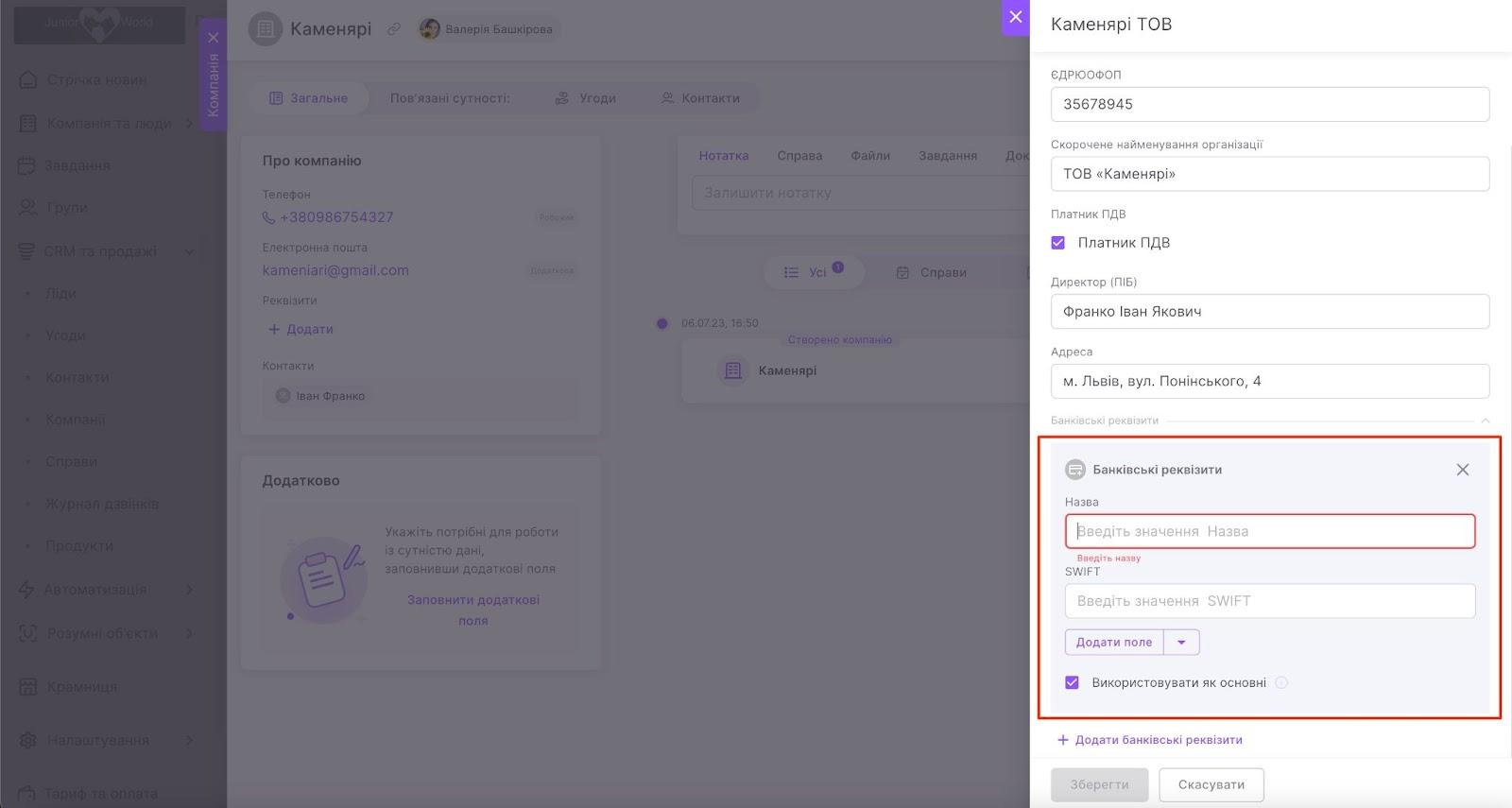Image resolution: width=1512 pixels, height=808 pixels.
Task: Close the Каменярі ТОВ side panel
Action: tap(1015, 17)
